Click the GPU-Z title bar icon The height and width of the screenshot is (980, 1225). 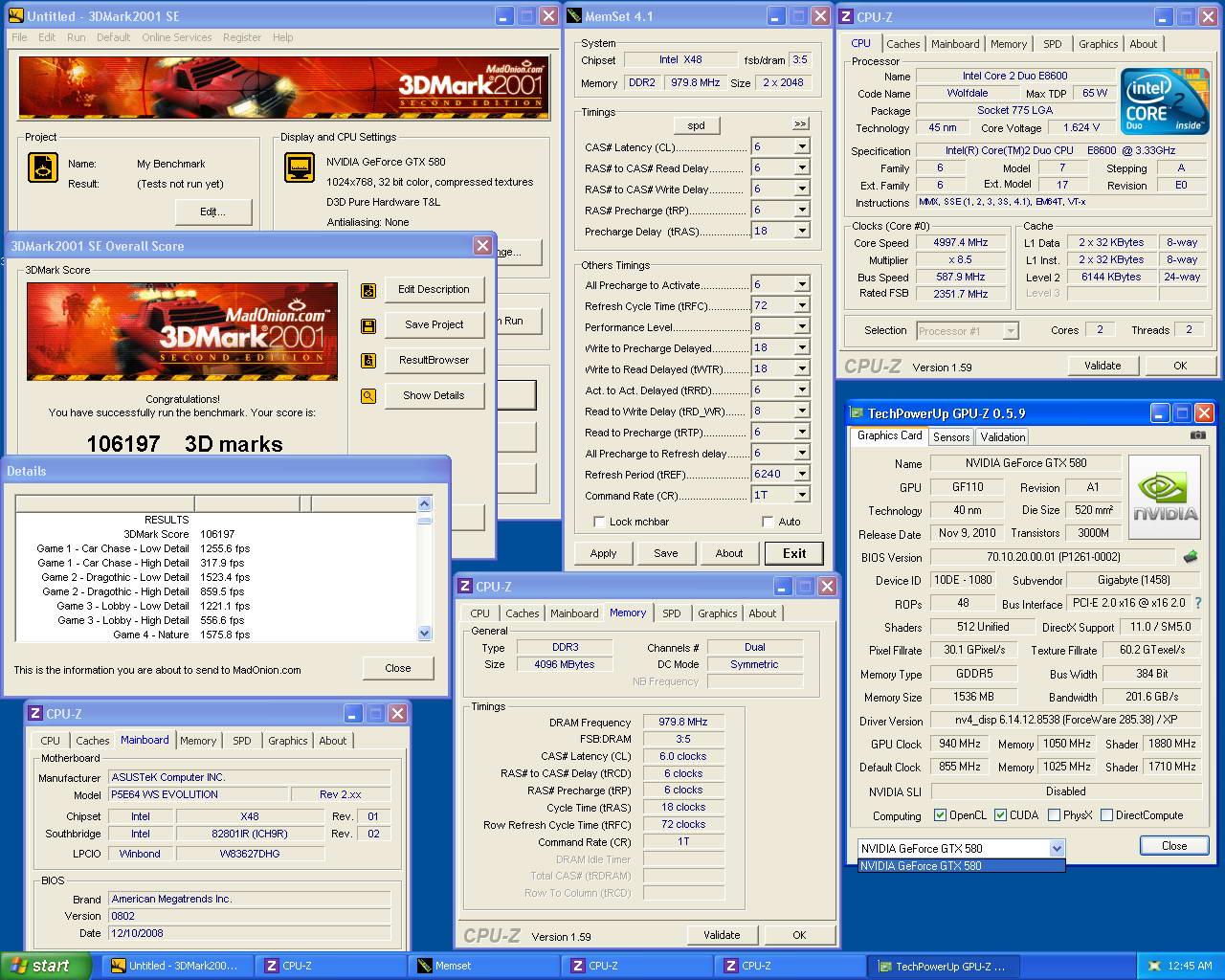[857, 412]
